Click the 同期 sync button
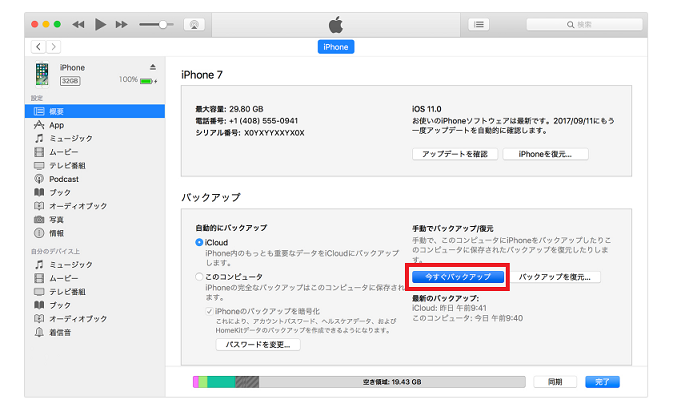Screen dimensions: 677x408 [555, 382]
